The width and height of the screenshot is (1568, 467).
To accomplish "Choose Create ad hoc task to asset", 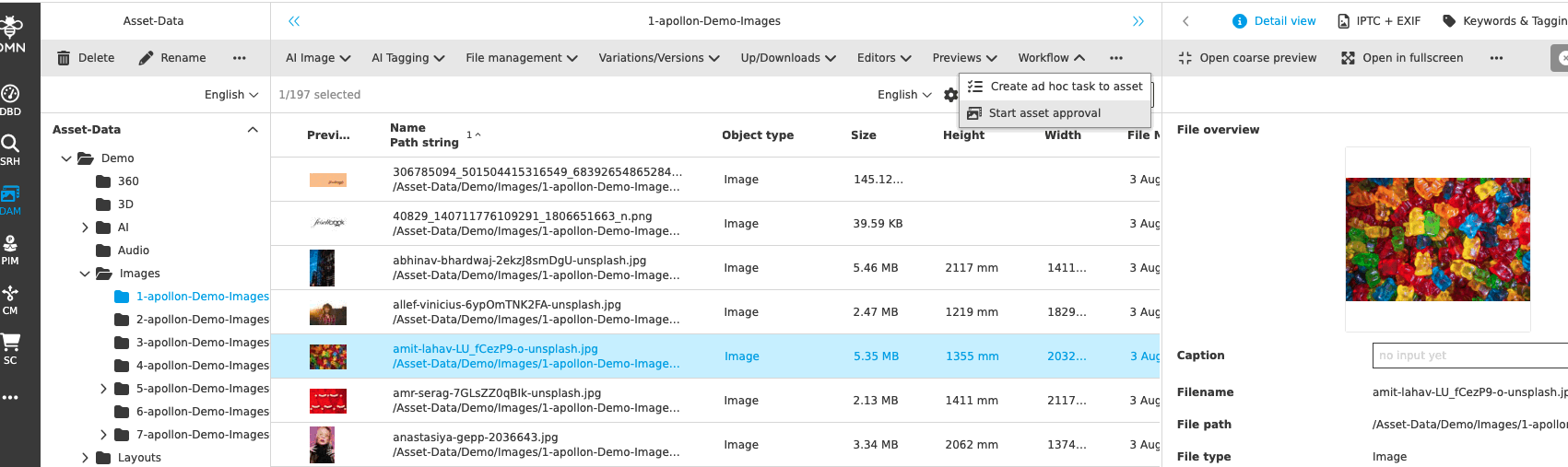I will coord(1066,87).
